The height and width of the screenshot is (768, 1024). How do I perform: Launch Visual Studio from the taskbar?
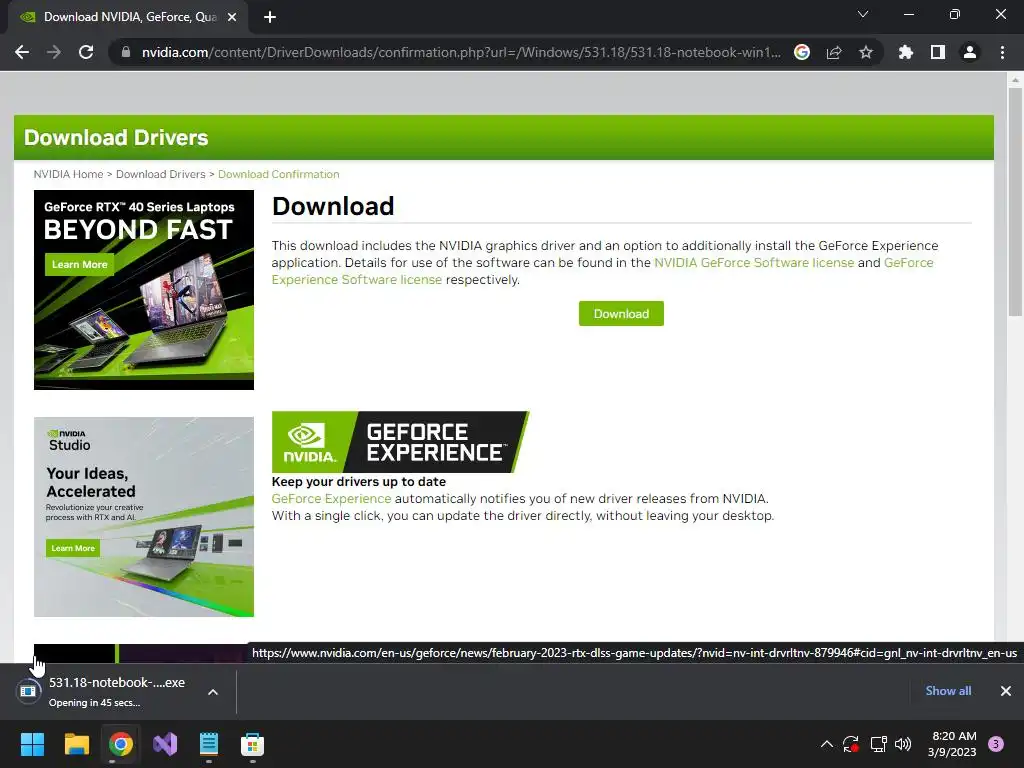coord(165,744)
